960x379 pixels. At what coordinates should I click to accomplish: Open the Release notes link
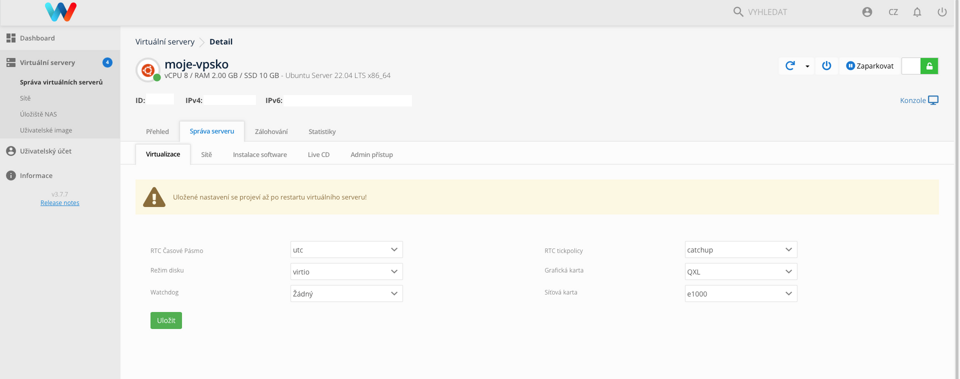pos(59,203)
